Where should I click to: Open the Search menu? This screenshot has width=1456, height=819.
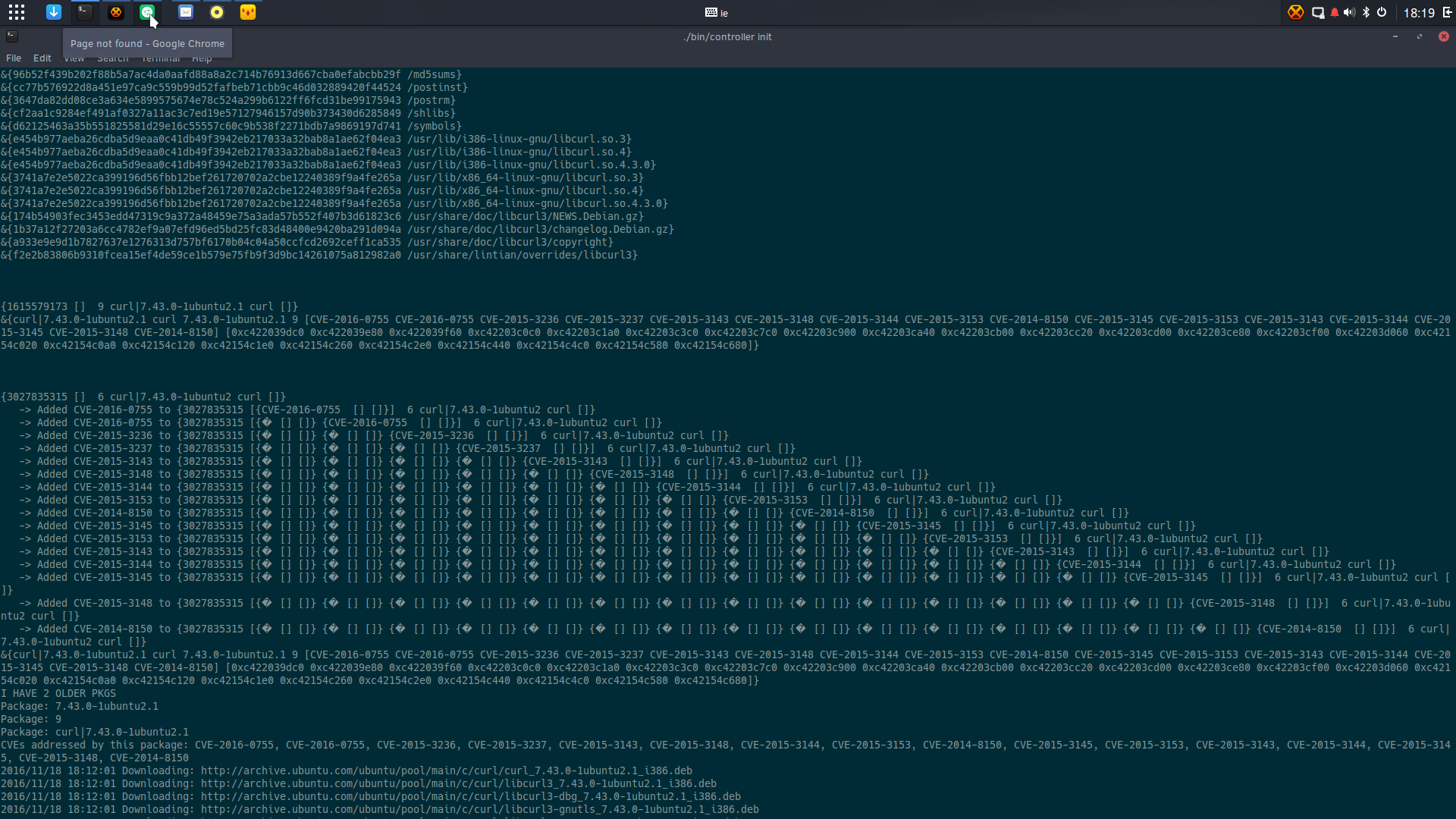[x=113, y=58]
